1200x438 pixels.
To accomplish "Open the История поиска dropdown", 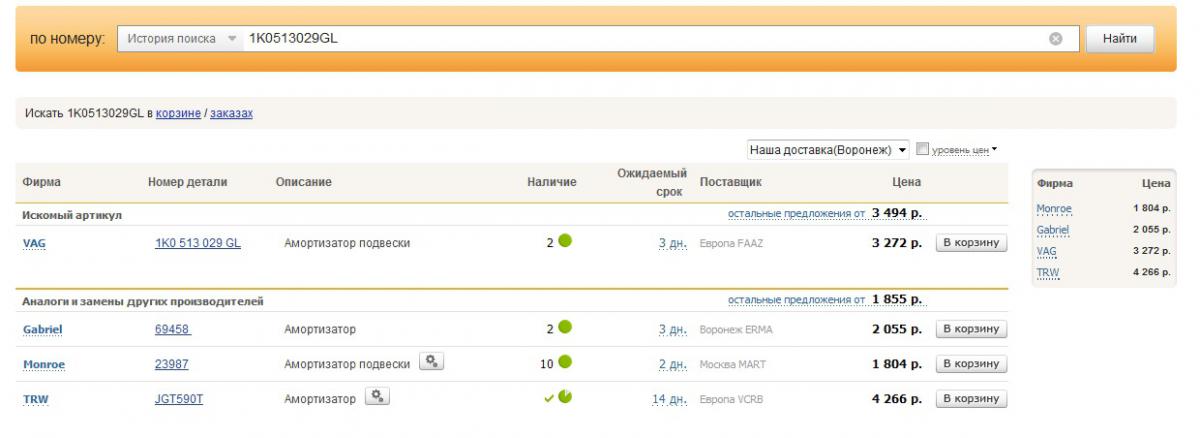I will coord(180,39).
